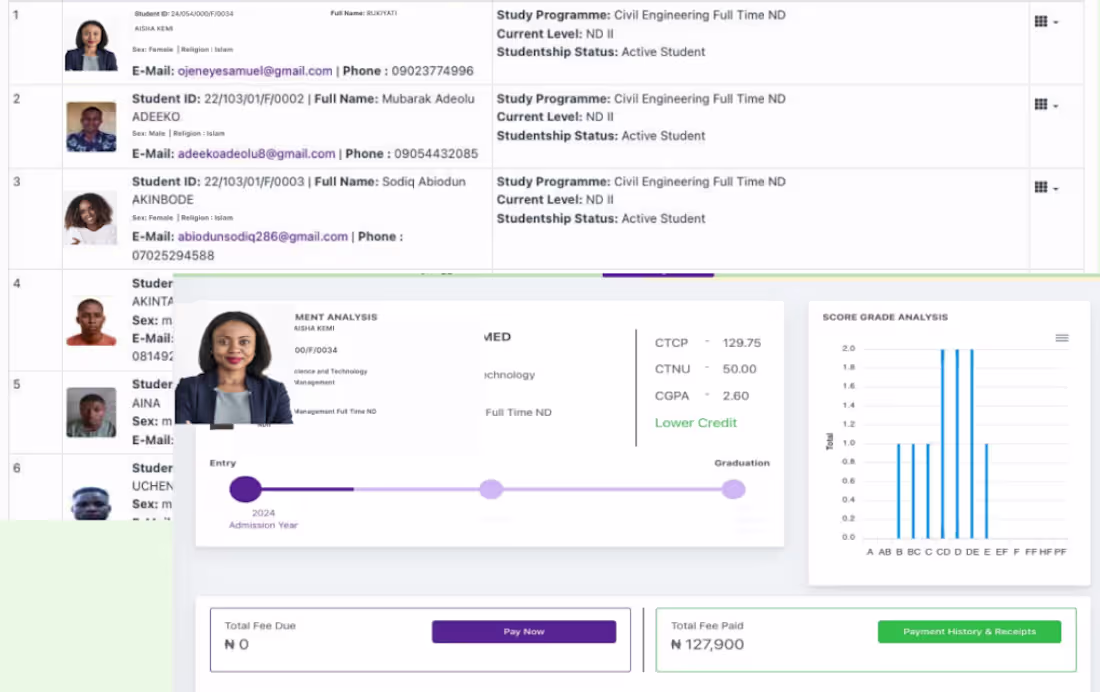Click the CD grade bar in the chart
This screenshot has width=1100, height=692.
pyautogui.click(x=943, y=444)
